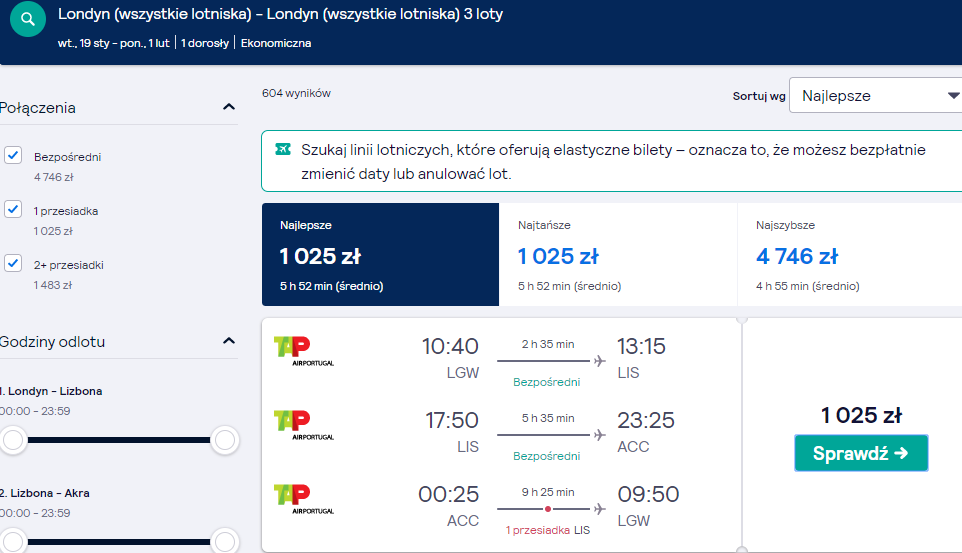Click the green search magnifier icon

(28, 19)
